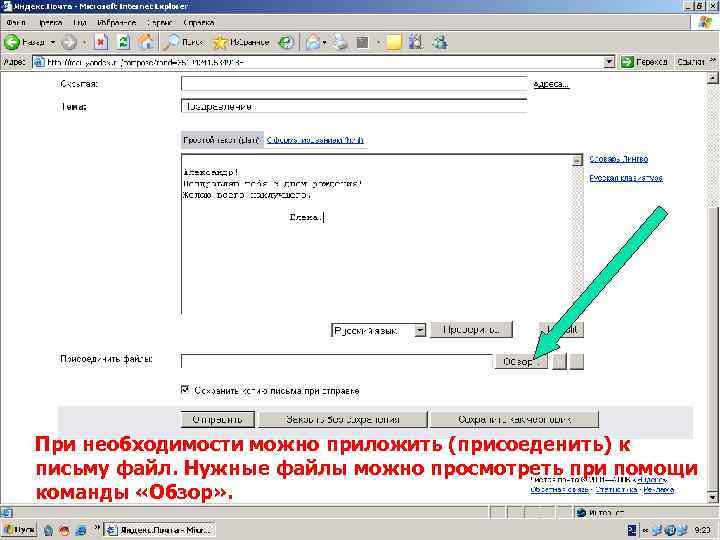
Task: Expand the address bar history dropdown
Action: pyautogui.click(x=609, y=62)
